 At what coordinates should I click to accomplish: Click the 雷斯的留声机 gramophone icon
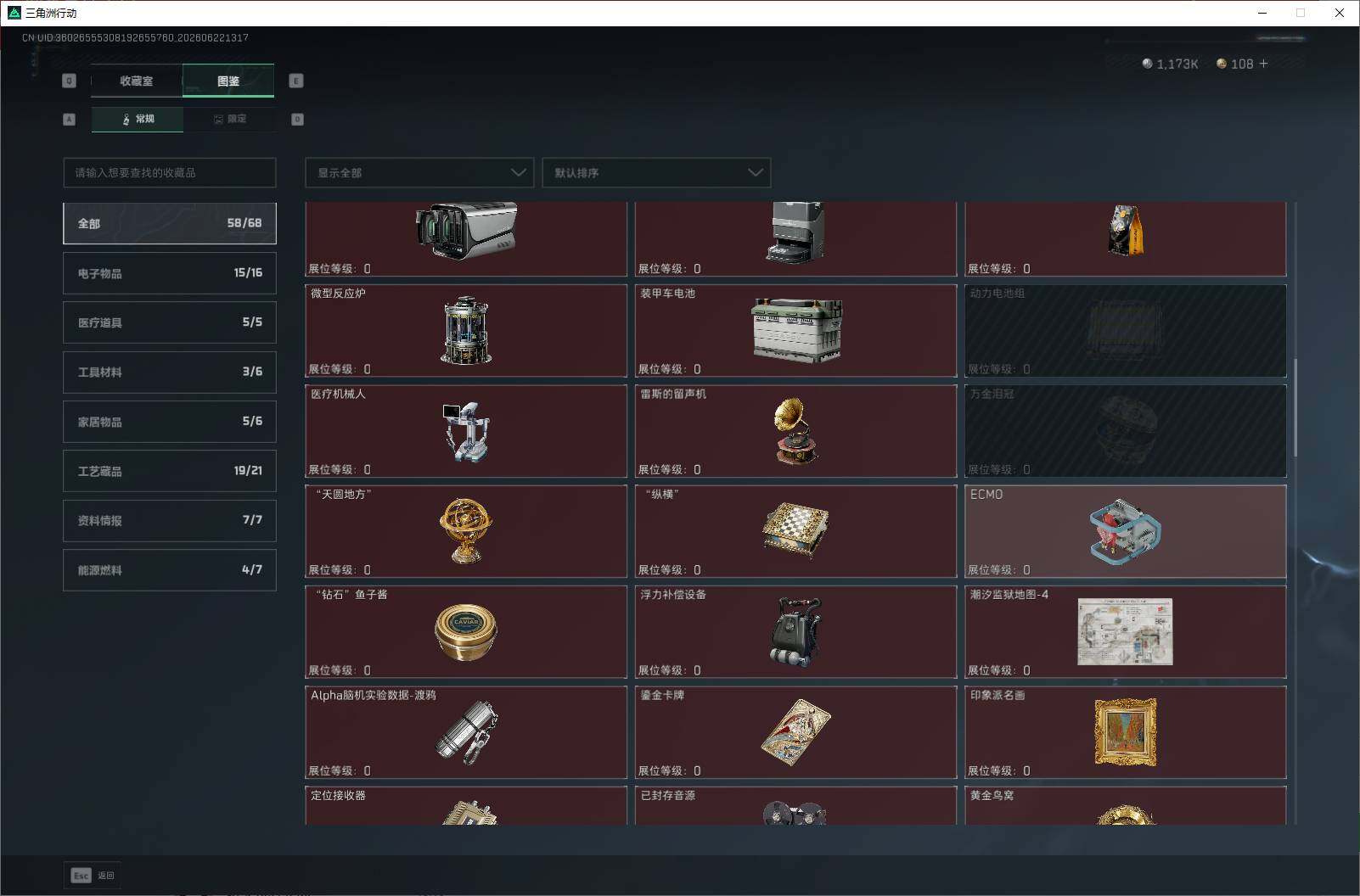(x=795, y=431)
